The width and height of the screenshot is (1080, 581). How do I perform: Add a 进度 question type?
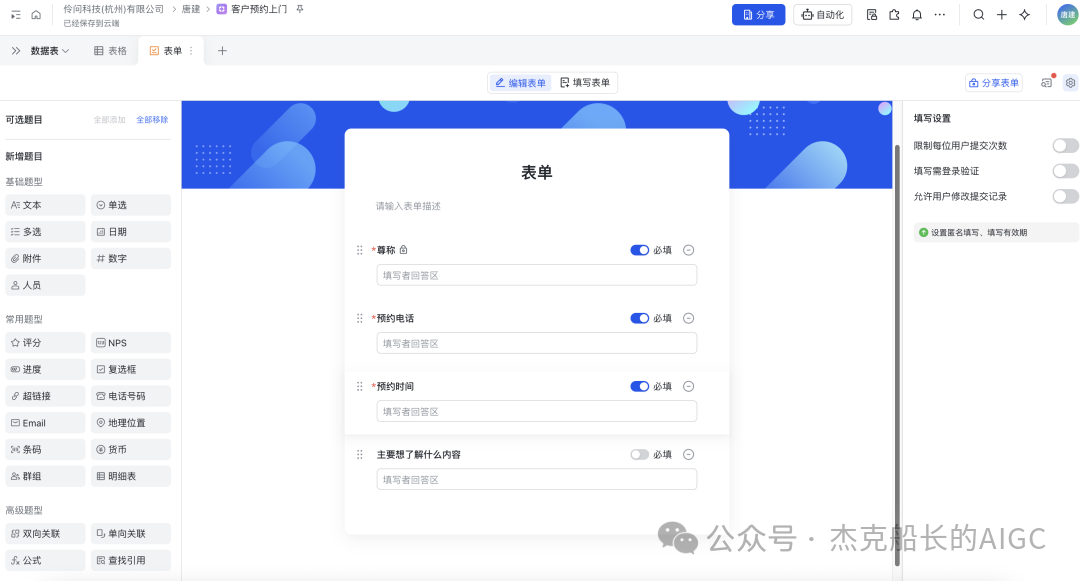pos(45,370)
